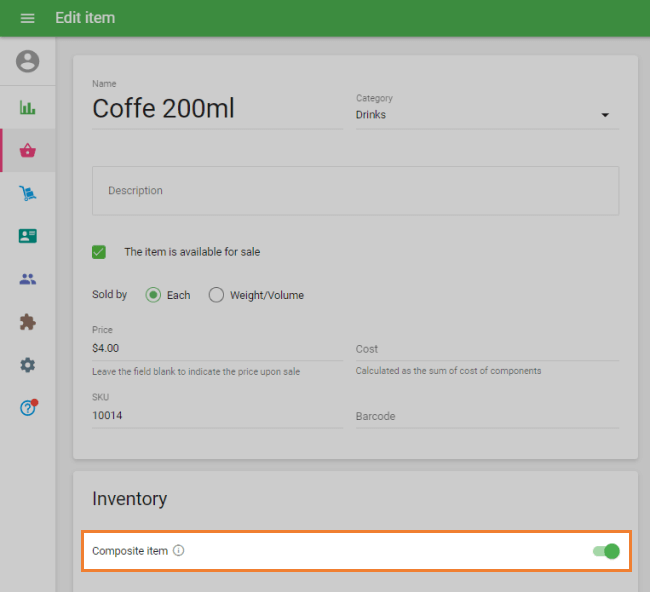Edit the Price field $4.00
The image size is (650, 592).
(217, 348)
